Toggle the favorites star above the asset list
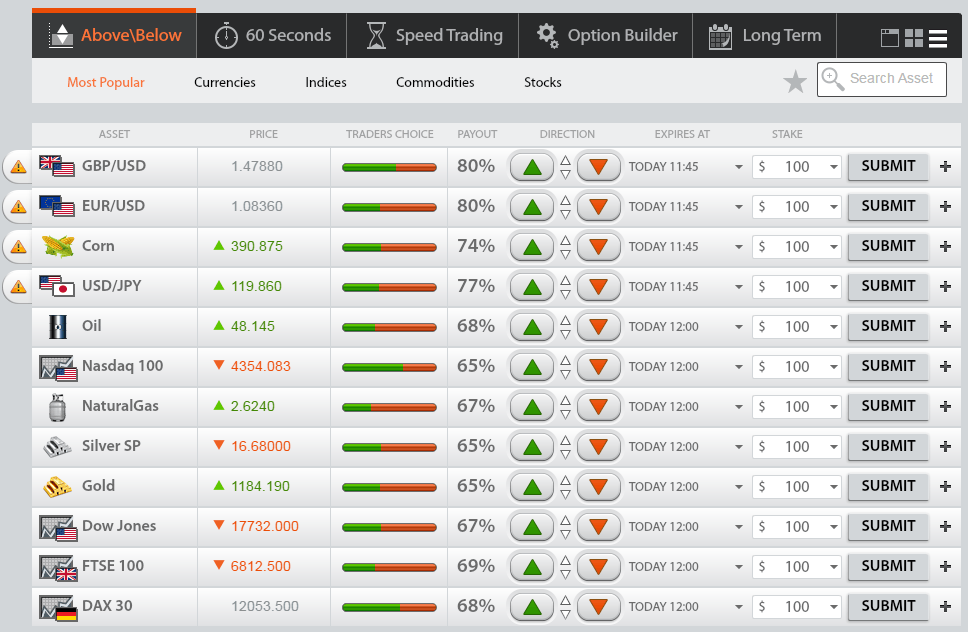968x632 pixels. pyautogui.click(x=795, y=81)
